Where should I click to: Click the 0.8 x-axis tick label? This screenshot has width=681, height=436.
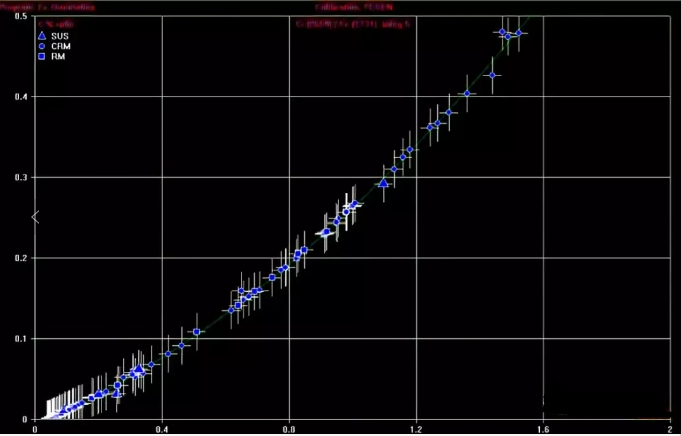click(289, 428)
